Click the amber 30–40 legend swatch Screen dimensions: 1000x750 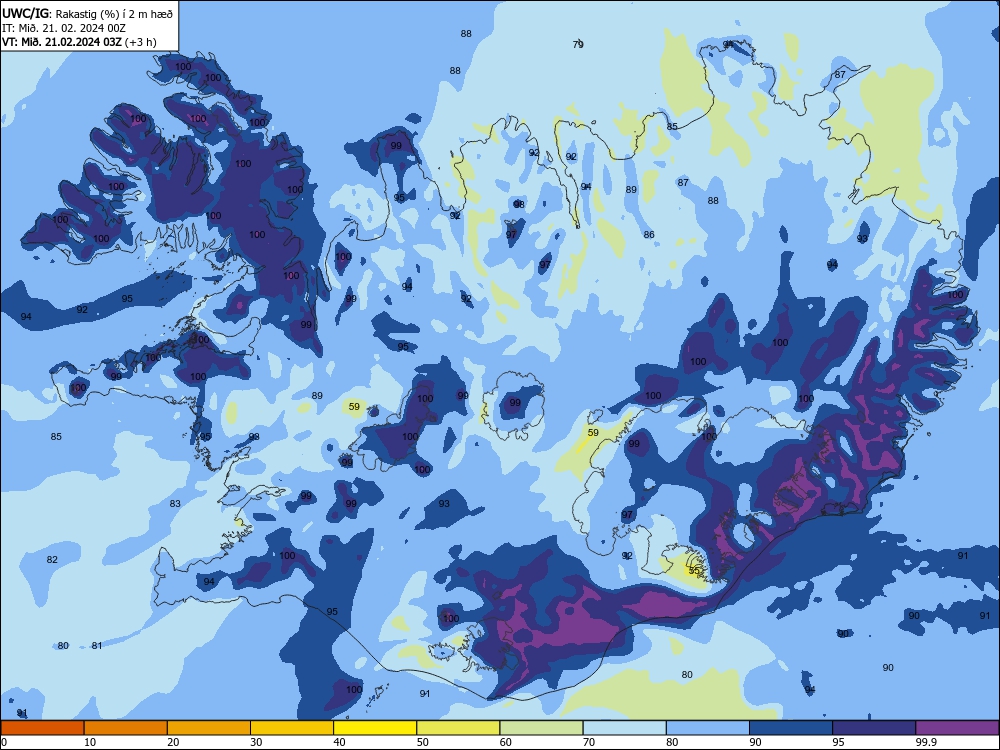point(292,728)
